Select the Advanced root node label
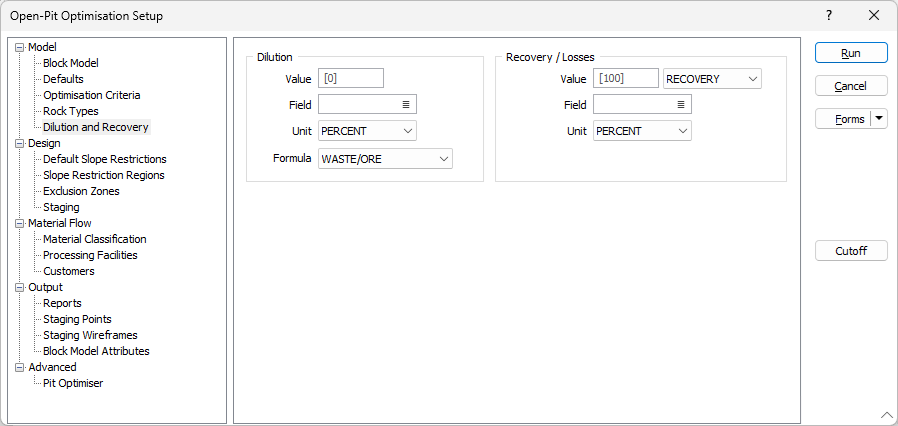 pyautogui.click(x=52, y=367)
